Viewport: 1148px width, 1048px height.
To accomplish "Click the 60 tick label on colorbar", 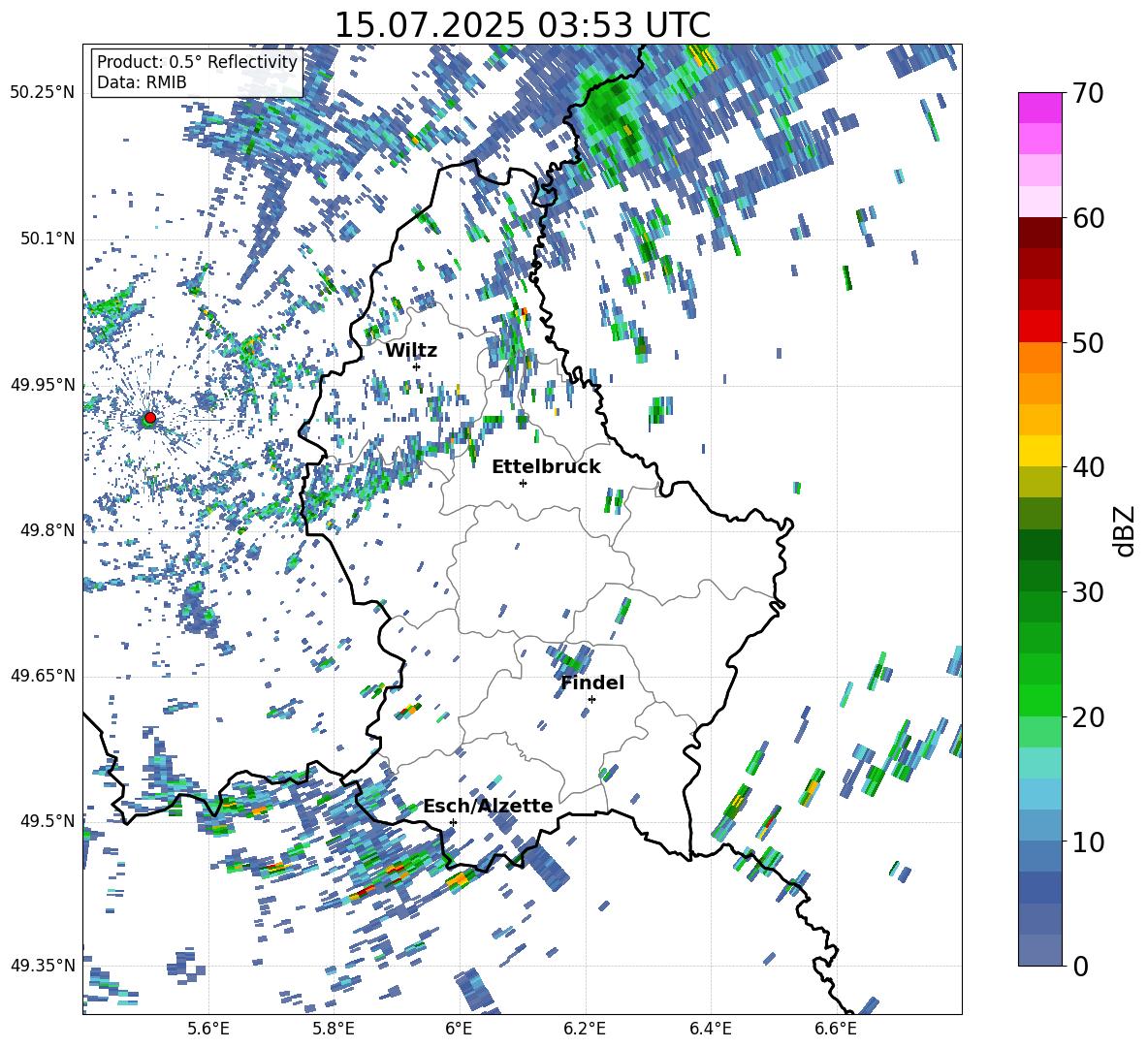I will (1088, 218).
